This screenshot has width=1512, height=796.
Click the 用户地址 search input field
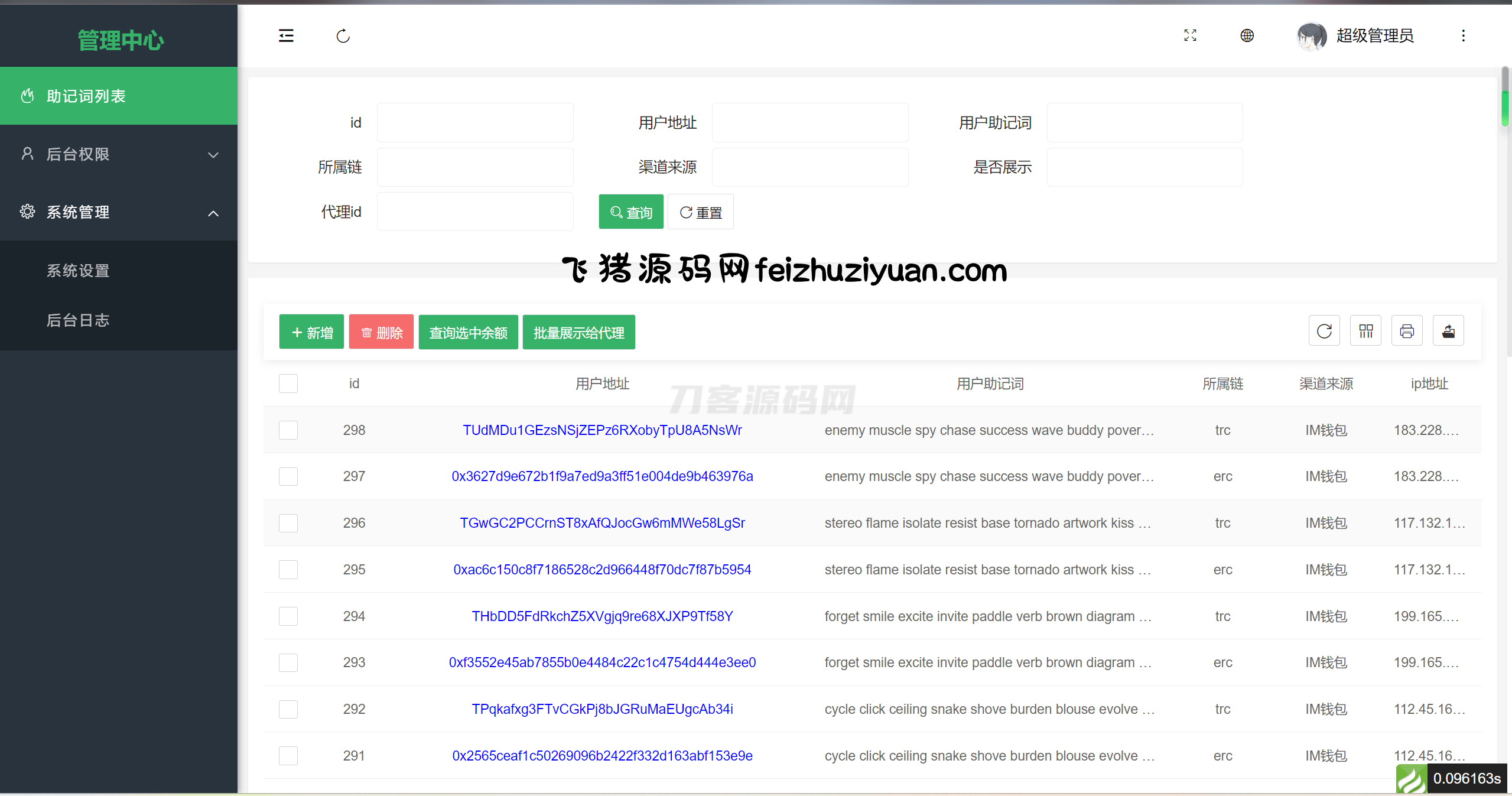[809, 122]
